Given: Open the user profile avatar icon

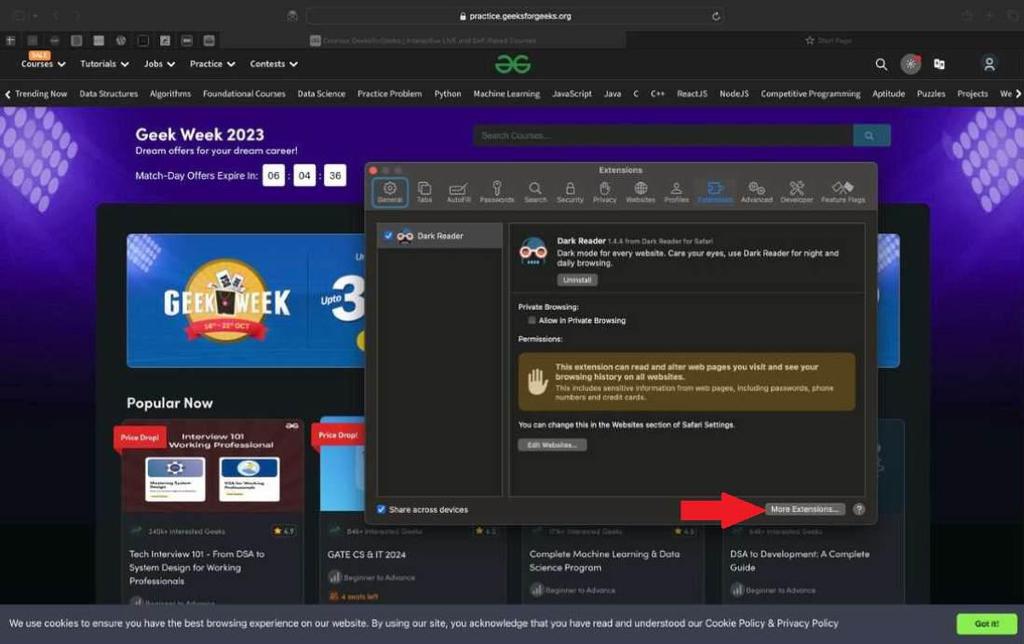Looking at the screenshot, I should (989, 64).
